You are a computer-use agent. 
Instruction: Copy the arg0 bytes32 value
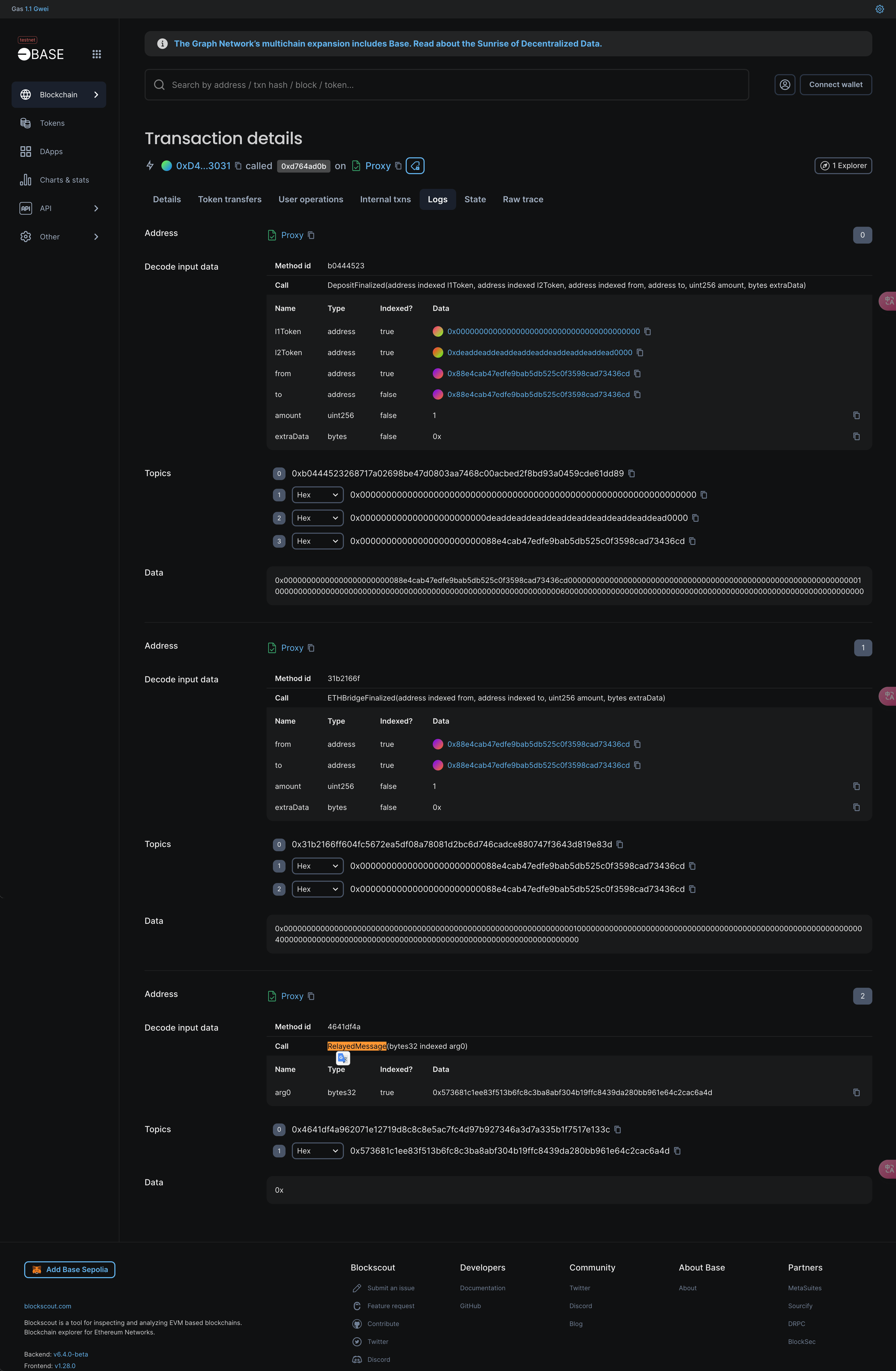(856, 1092)
